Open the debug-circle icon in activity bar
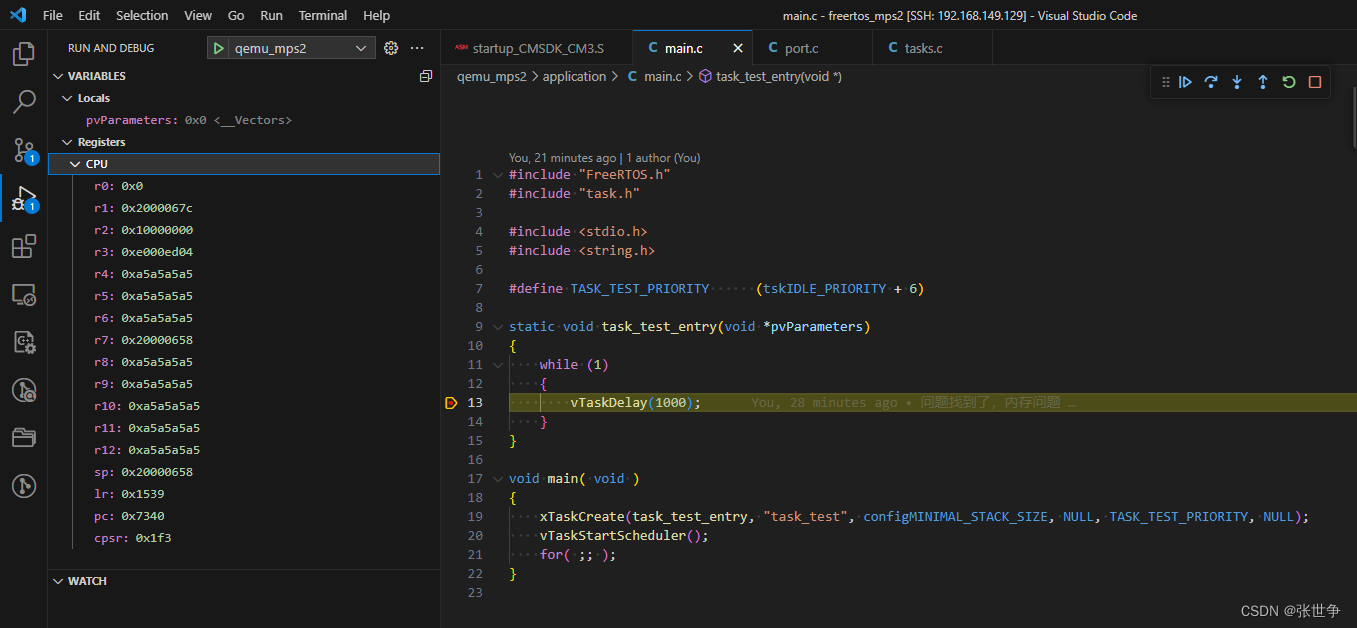The width and height of the screenshot is (1357, 628). coord(24,390)
